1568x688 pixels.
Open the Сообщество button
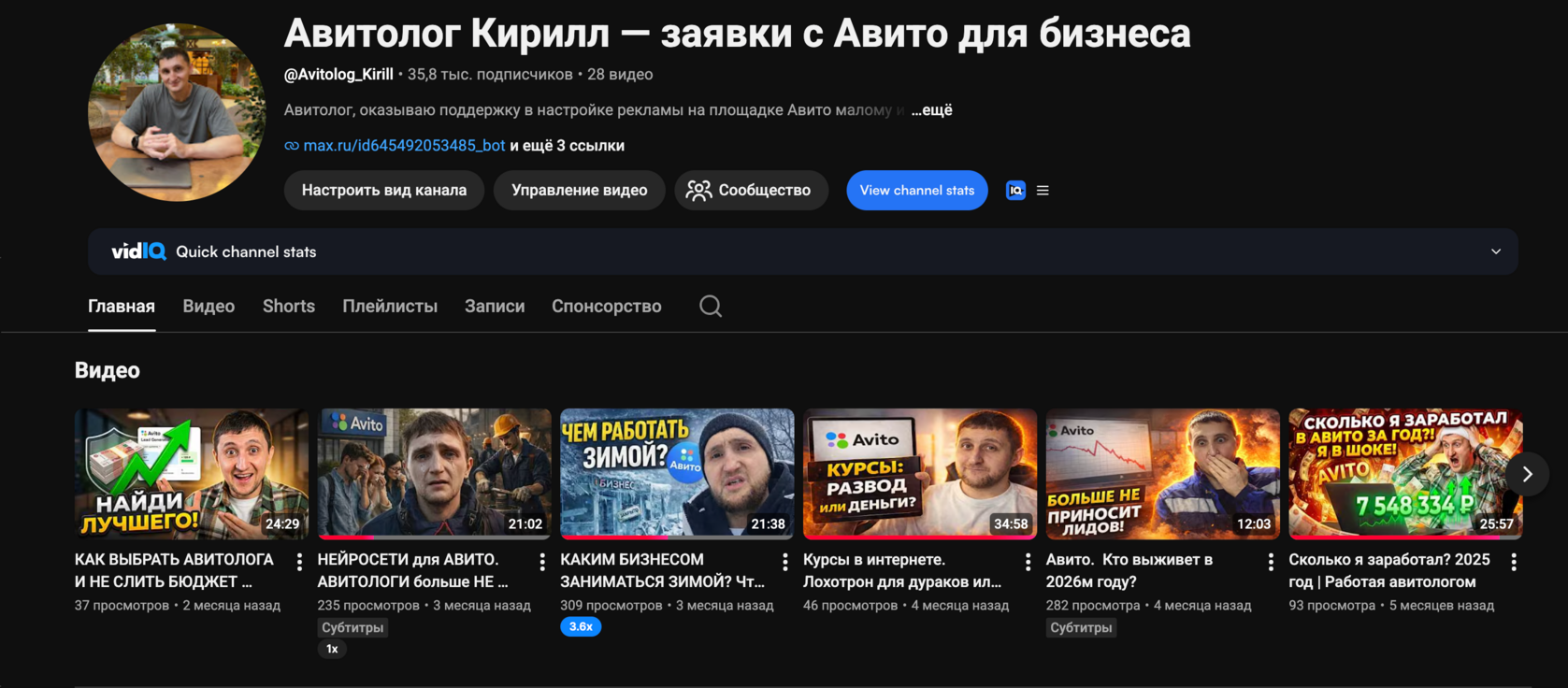click(x=752, y=191)
